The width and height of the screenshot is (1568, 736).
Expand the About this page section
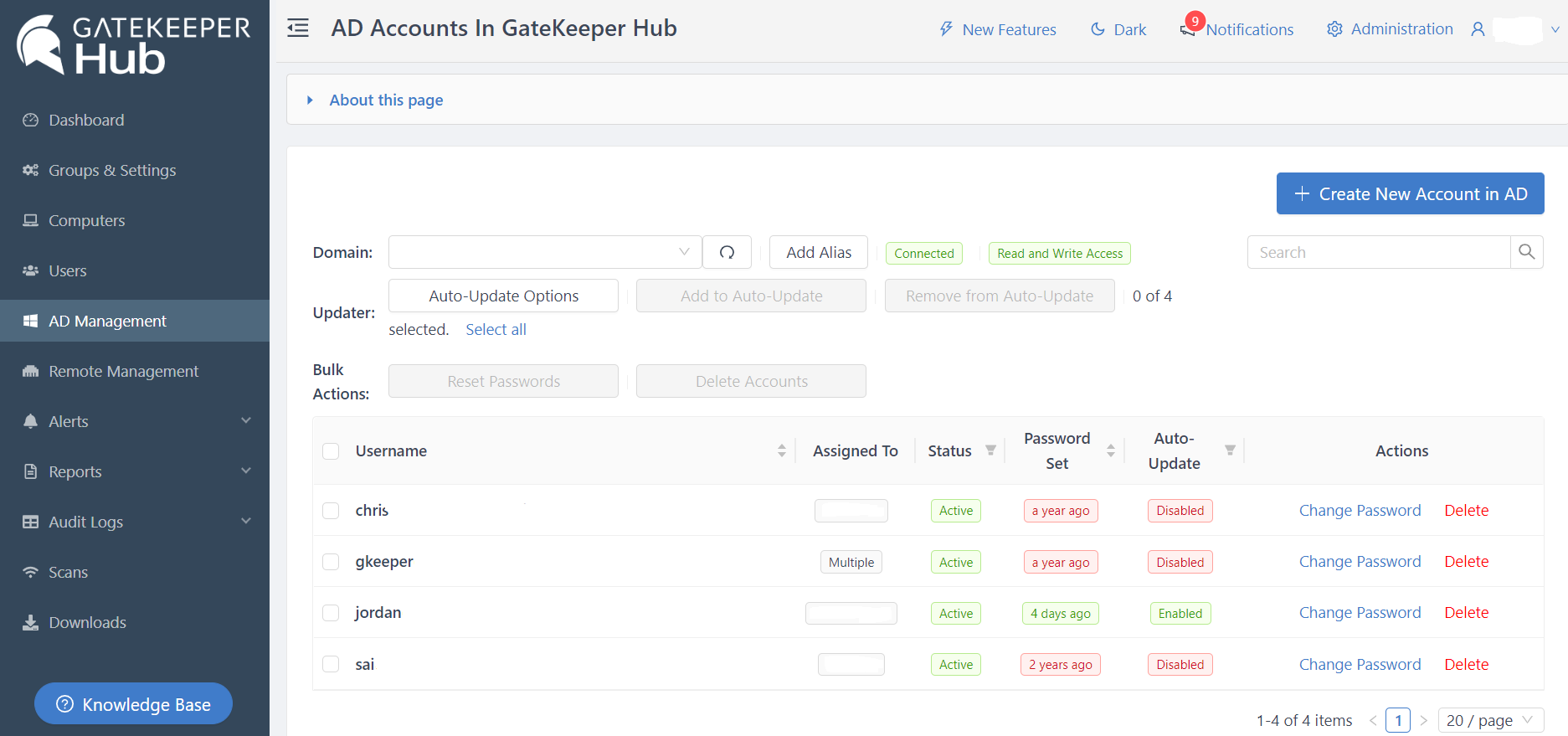click(386, 100)
